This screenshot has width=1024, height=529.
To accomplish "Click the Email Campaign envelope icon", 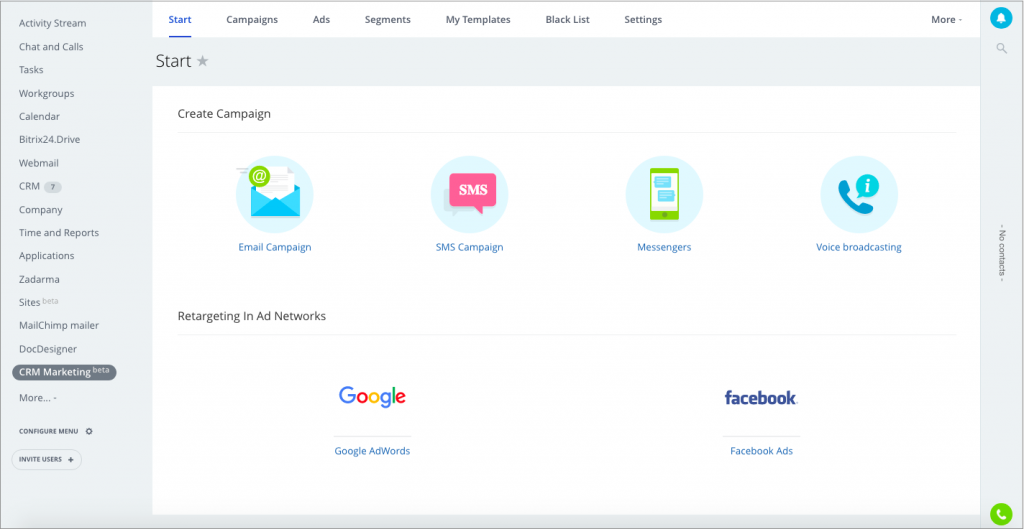I will [274, 194].
